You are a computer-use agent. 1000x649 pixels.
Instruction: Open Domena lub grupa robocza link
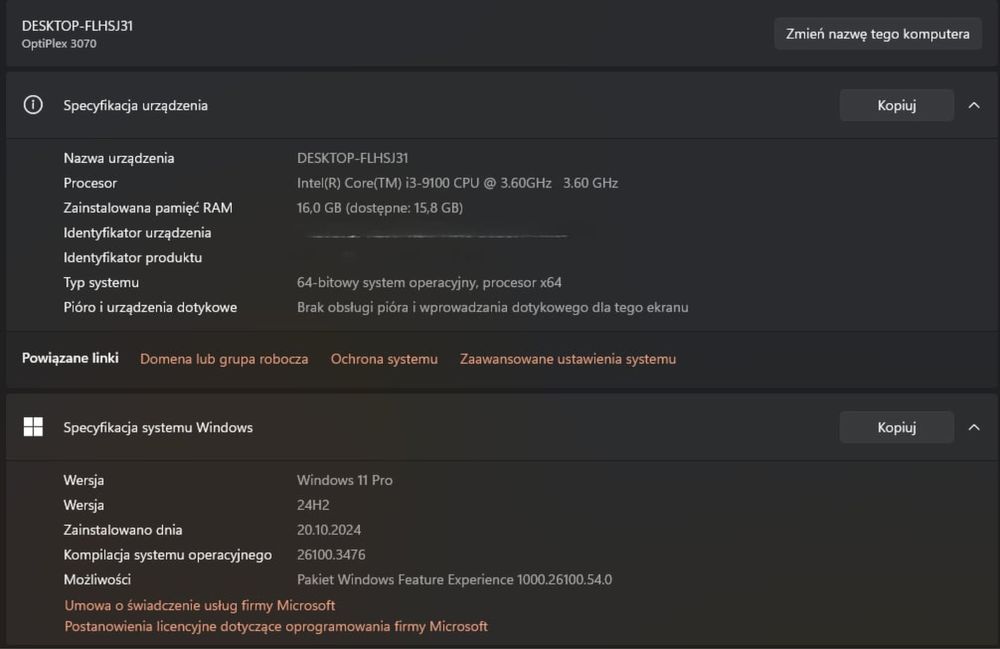coord(224,359)
